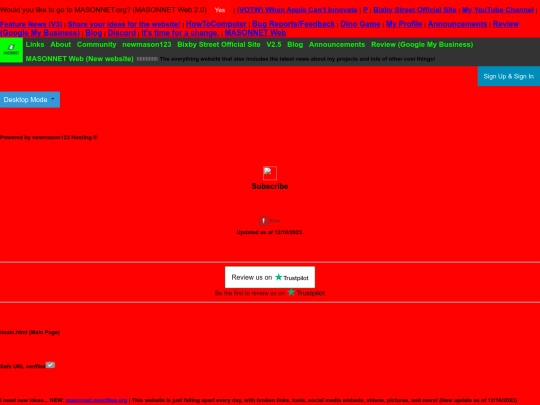This screenshot has height=405, width=540.
Task: Open the Links menu item
Action: point(35,45)
